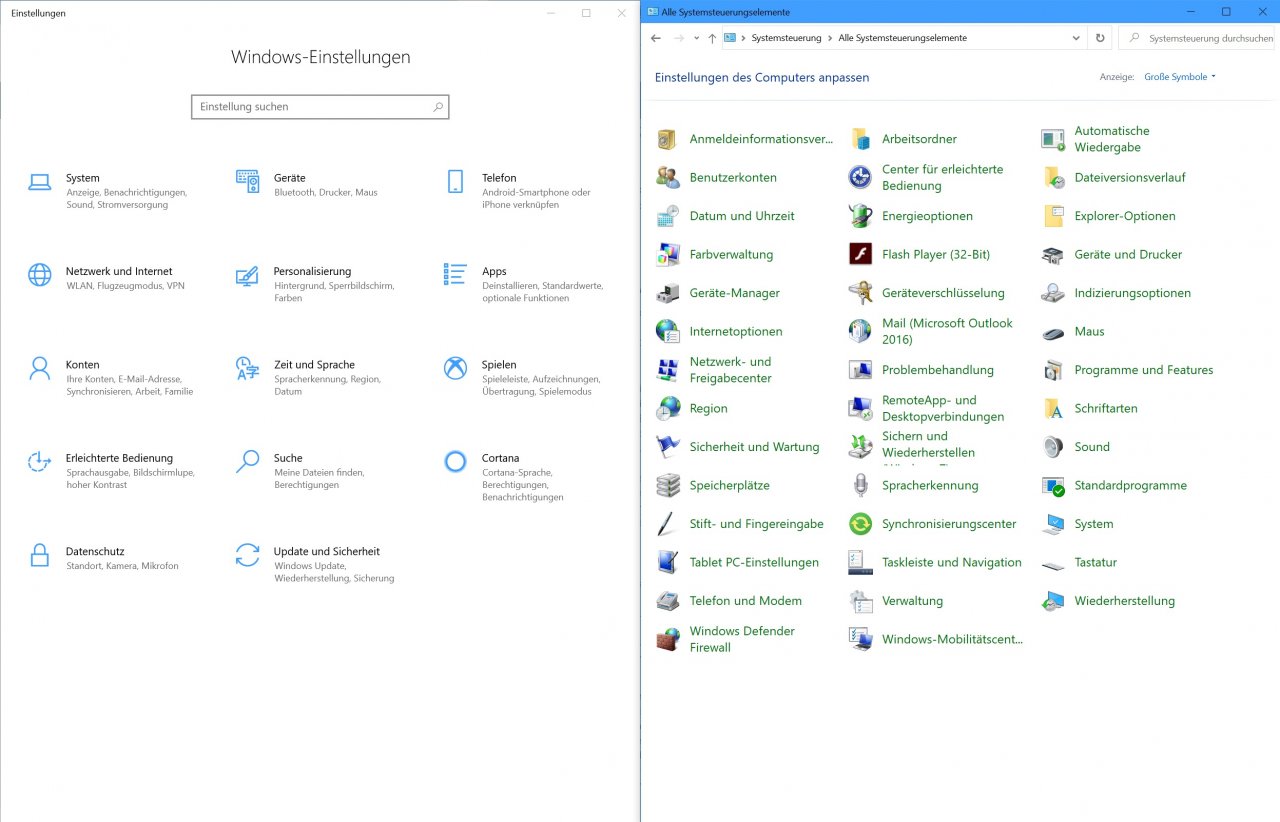This screenshot has height=822, width=1280.
Task: Open Indizierungsoptionen link
Action: point(1132,293)
